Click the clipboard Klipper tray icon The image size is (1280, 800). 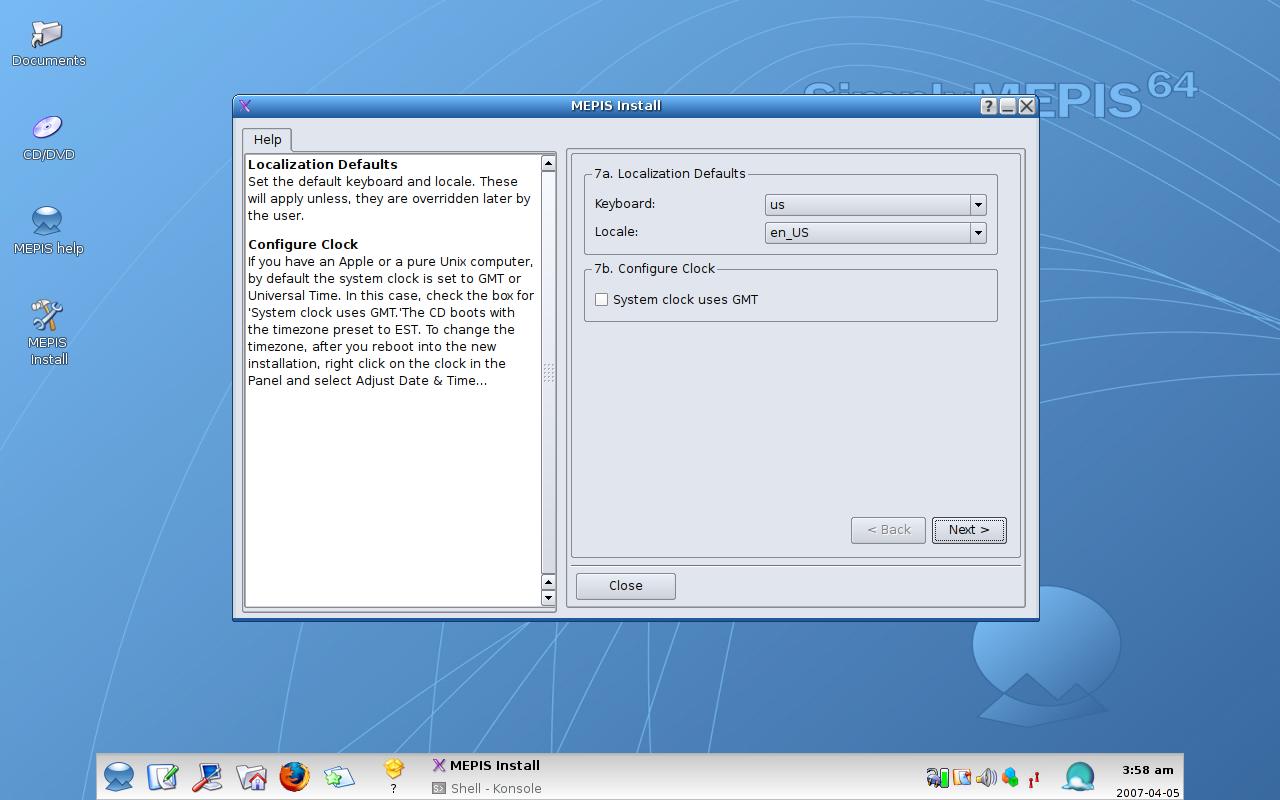[962, 777]
